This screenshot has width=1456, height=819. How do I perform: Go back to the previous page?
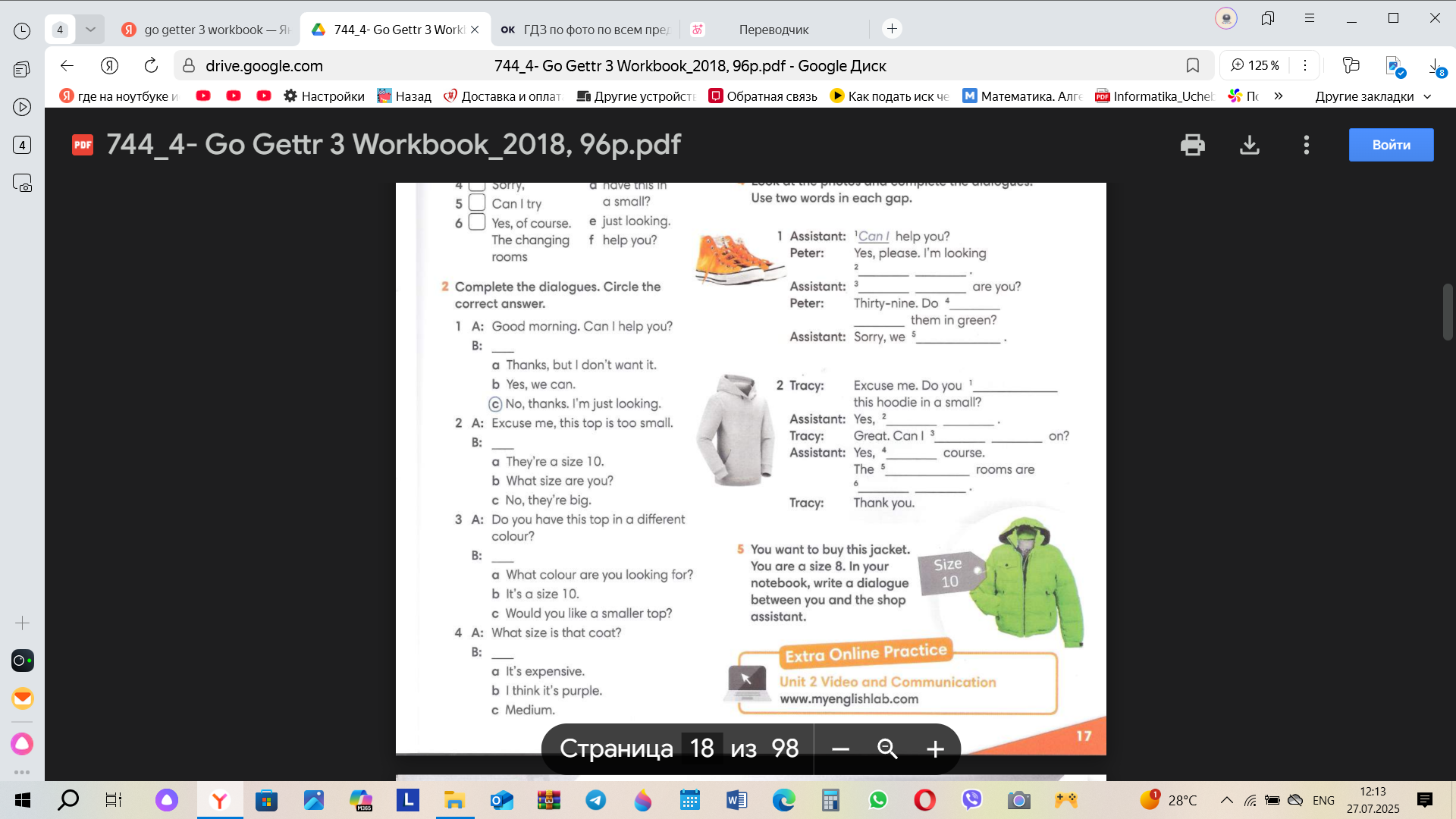click(67, 66)
